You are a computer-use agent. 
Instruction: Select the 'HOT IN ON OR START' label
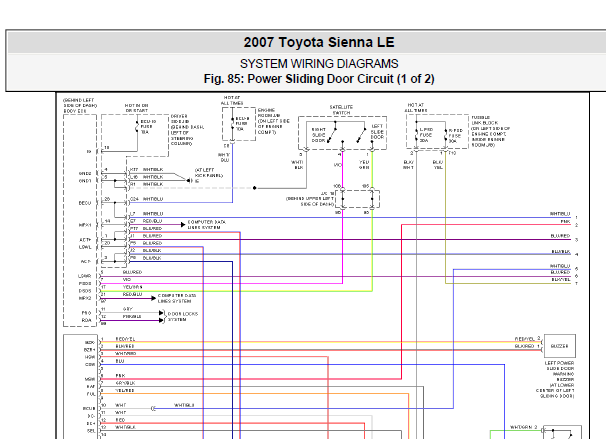136,108
